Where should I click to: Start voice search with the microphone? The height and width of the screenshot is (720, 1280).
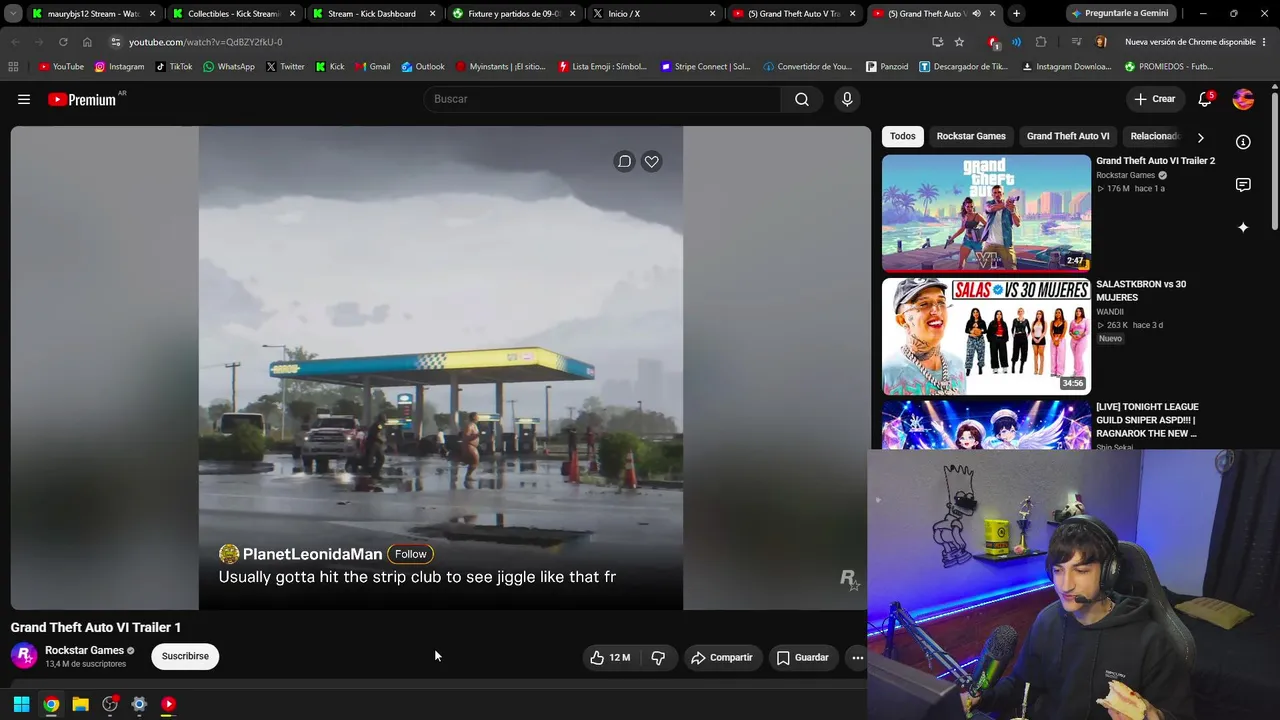(x=847, y=99)
